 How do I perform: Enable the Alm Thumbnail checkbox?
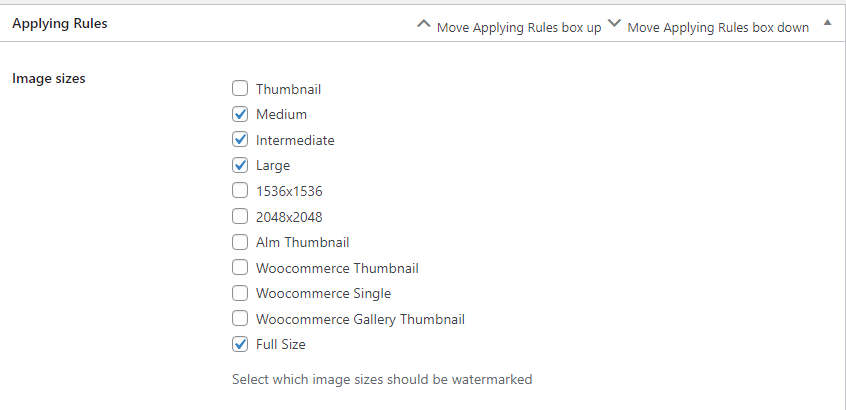tap(240, 242)
